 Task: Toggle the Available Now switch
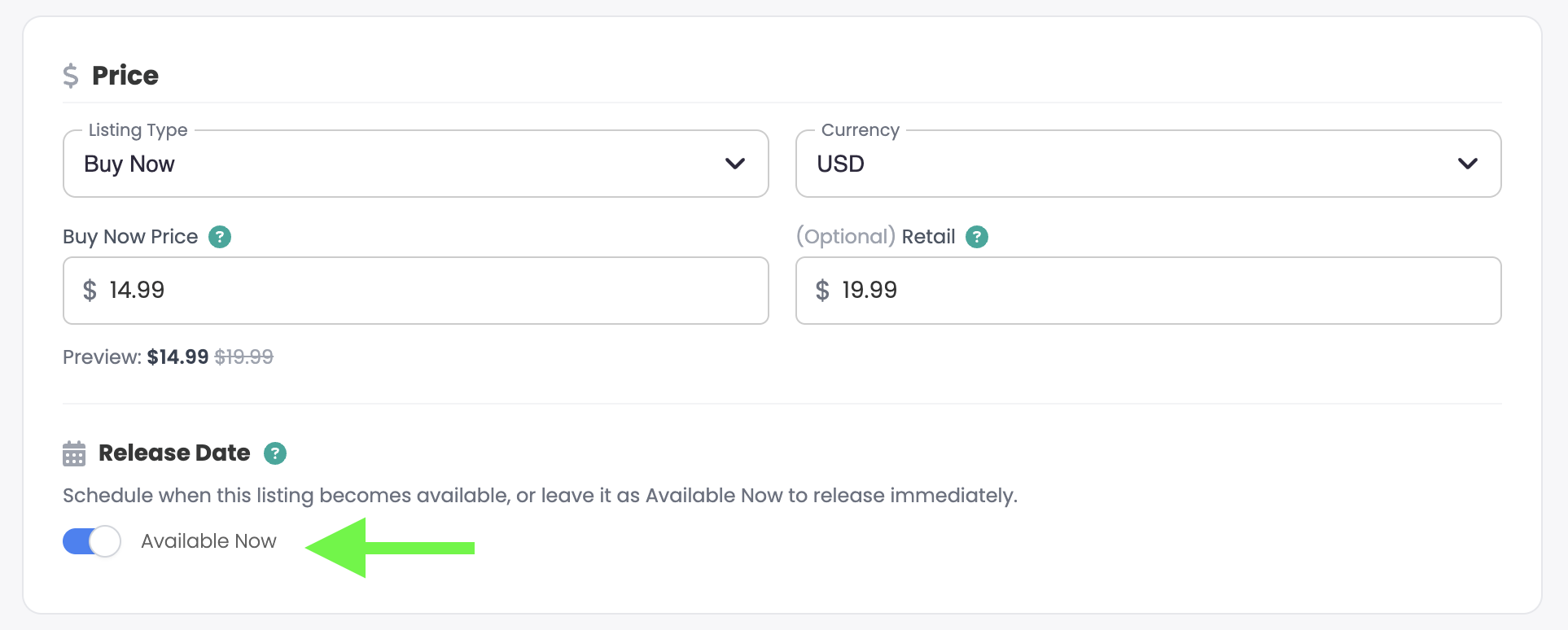[x=92, y=541]
